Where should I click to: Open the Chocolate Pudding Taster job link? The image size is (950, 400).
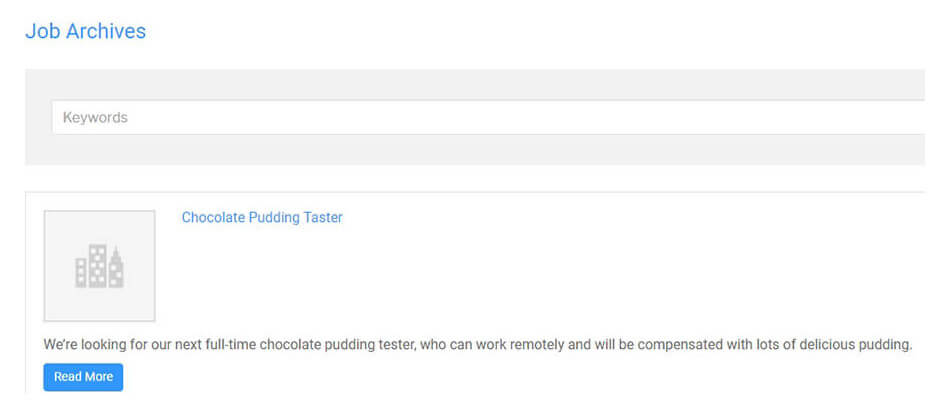coord(262,217)
